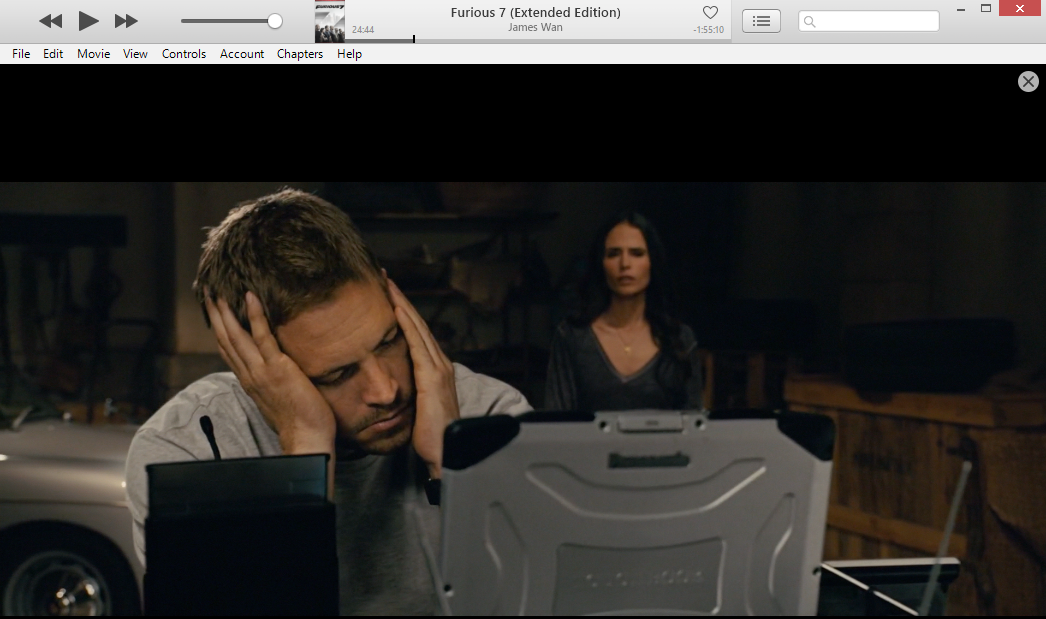Image resolution: width=1046 pixels, height=619 pixels.
Task: Click the search magnifier icon
Action: (x=810, y=22)
